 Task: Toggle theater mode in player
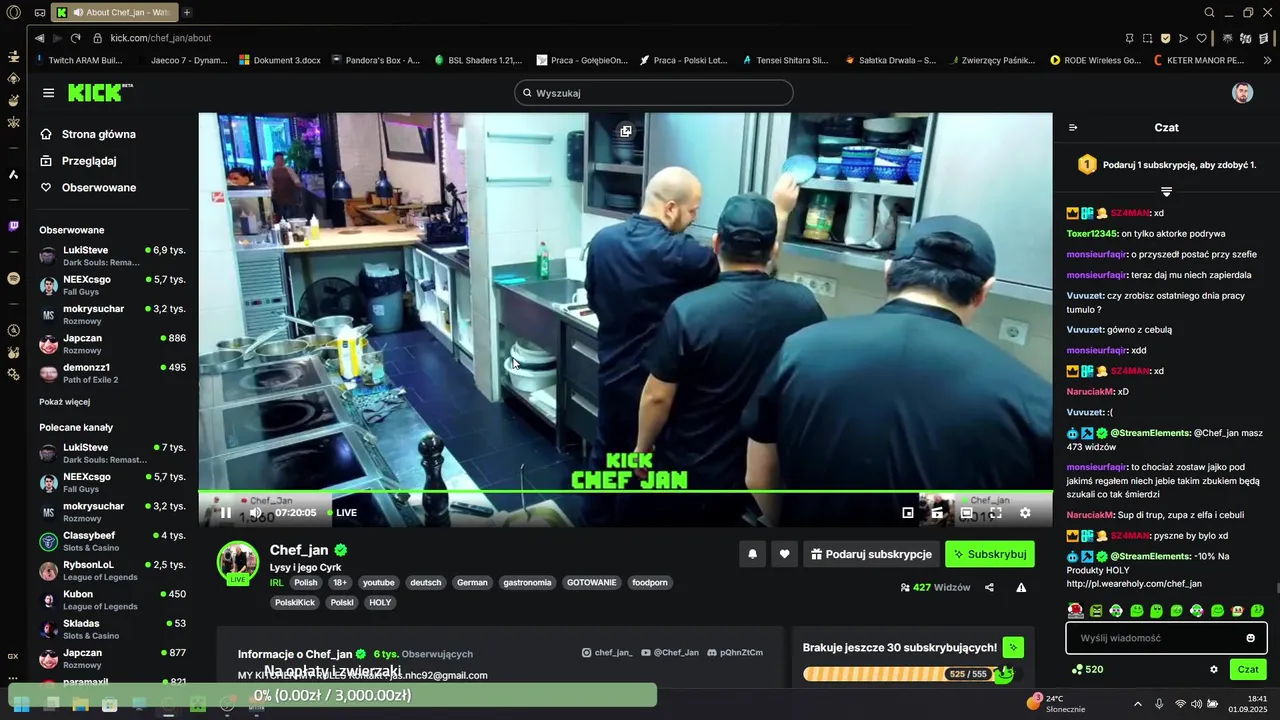click(x=967, y=513)
